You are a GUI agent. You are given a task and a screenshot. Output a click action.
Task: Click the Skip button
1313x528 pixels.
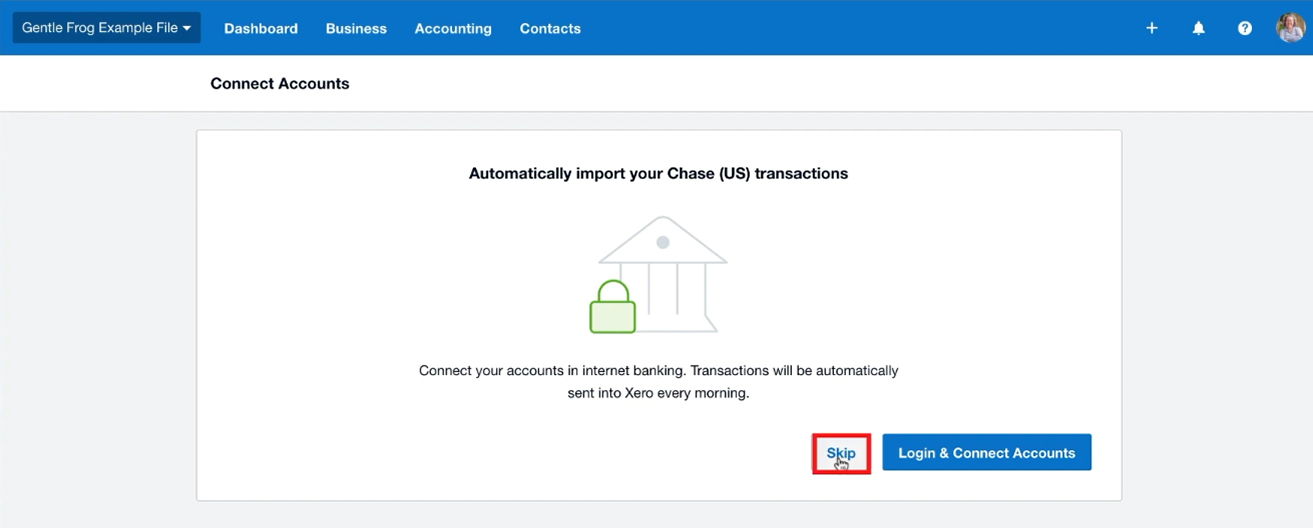(841, 453)
